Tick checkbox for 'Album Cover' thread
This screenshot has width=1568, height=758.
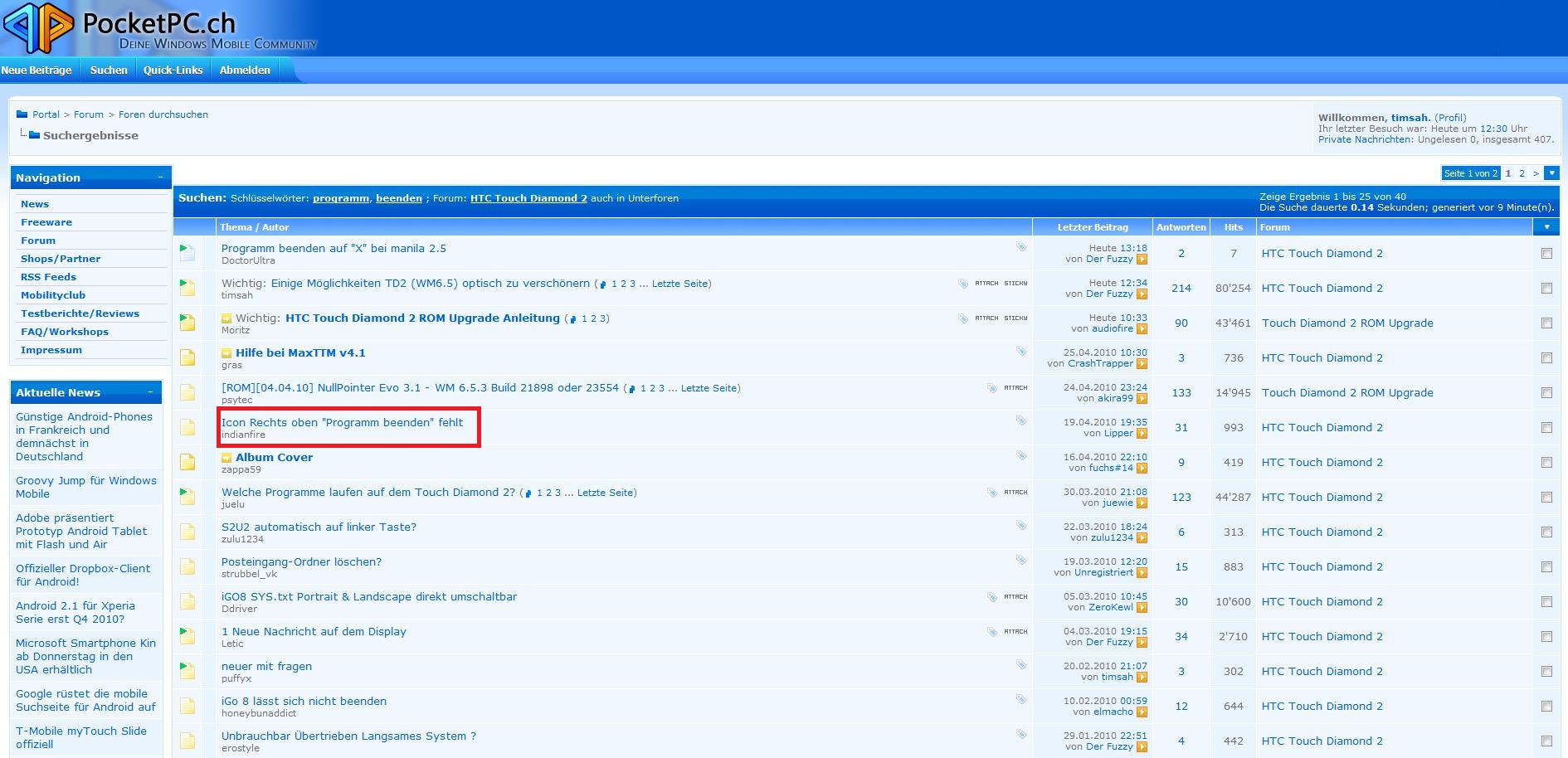point(1546,463)
